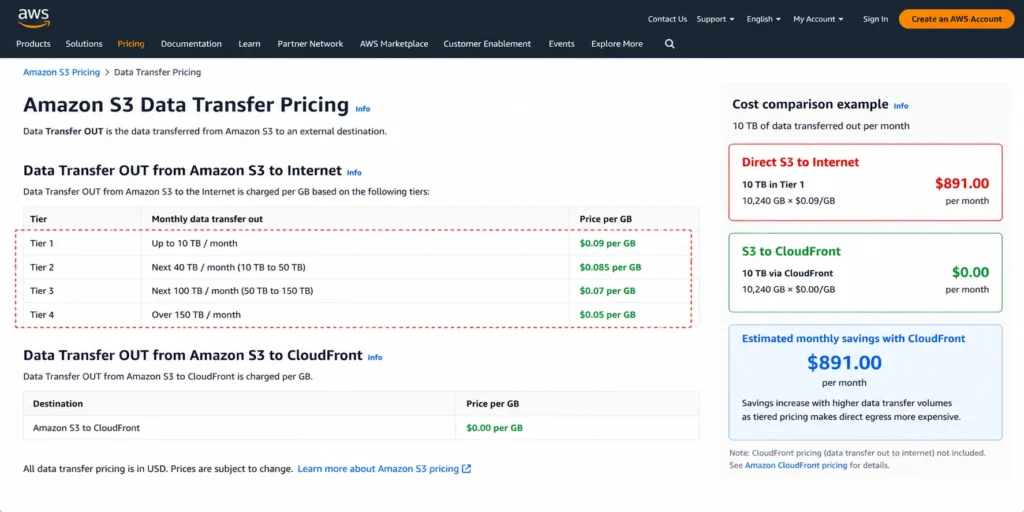Open Amazon CloudFront pricing link
Image resolution: width=1024 pixels, height=512 pixels.
point(795,466)
